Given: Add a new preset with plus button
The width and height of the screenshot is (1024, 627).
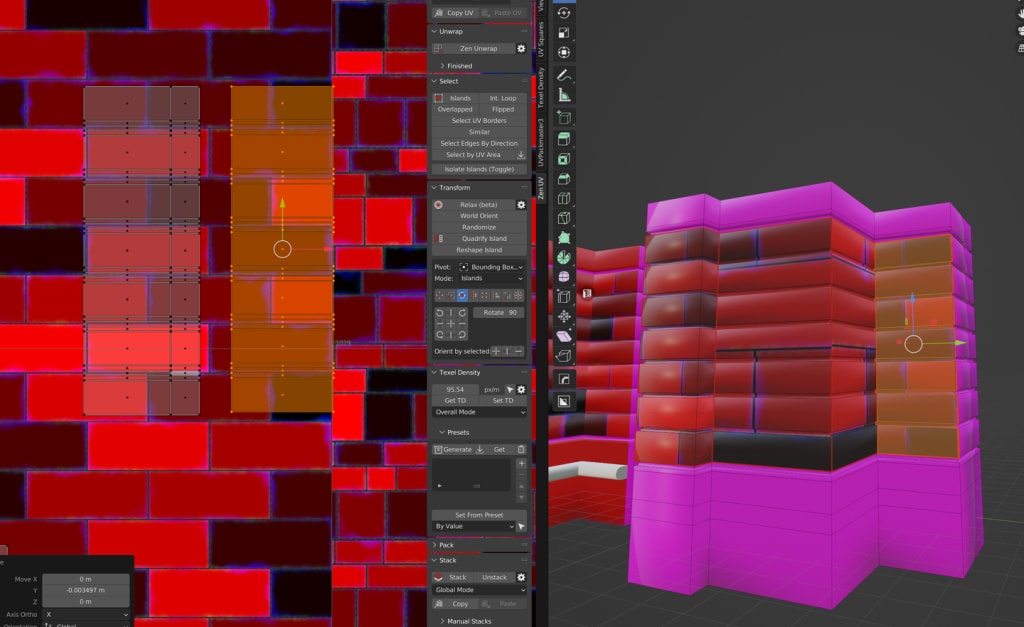Looking at the screenshot, I should [x=521, y=464].
